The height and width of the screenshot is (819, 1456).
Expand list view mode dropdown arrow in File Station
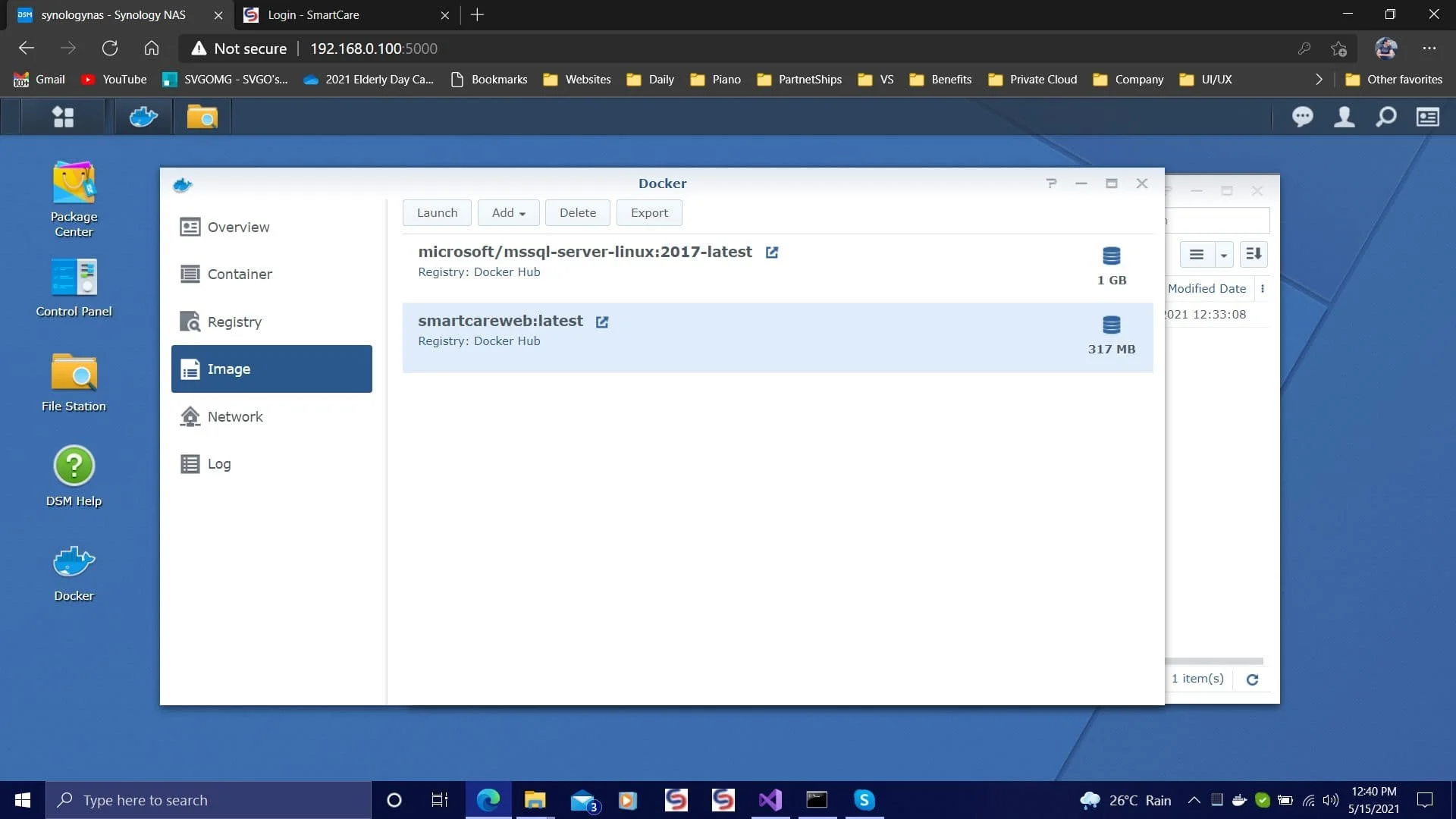click(1223, 255)
